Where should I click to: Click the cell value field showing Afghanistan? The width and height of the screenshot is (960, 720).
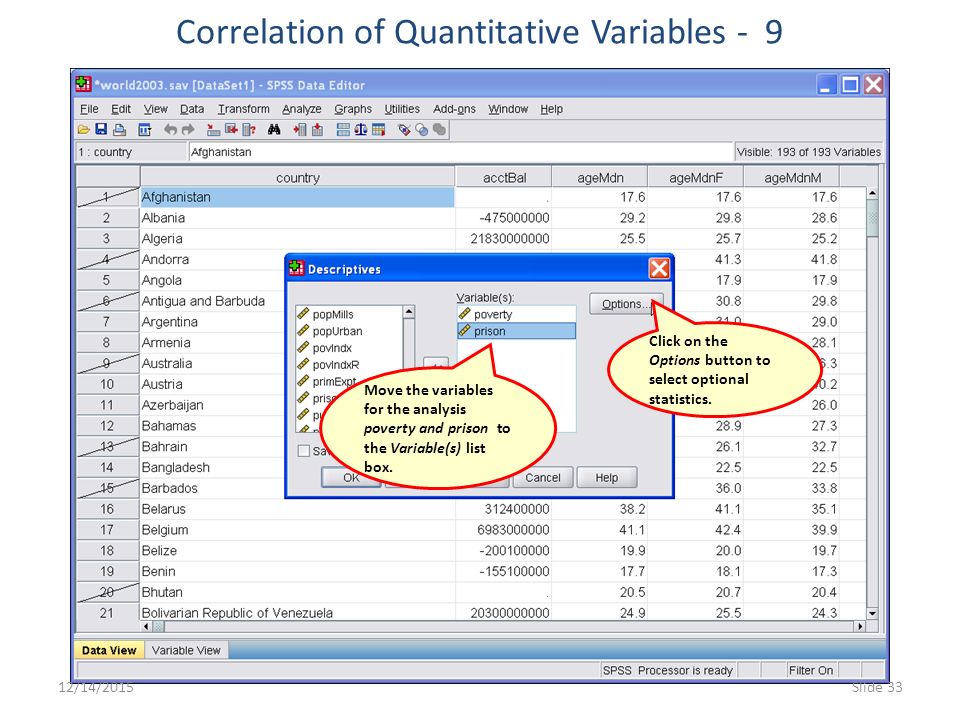coord(460,152)
